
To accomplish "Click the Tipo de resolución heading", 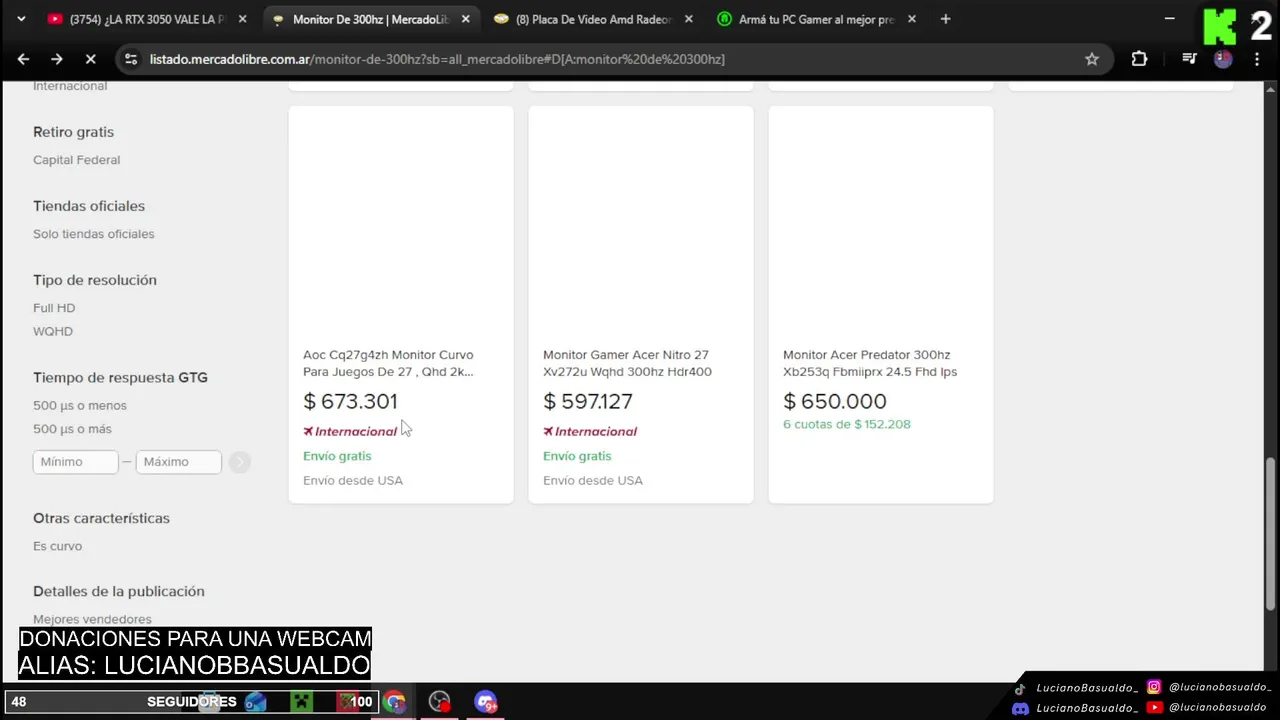I will (x=95, y=280).
